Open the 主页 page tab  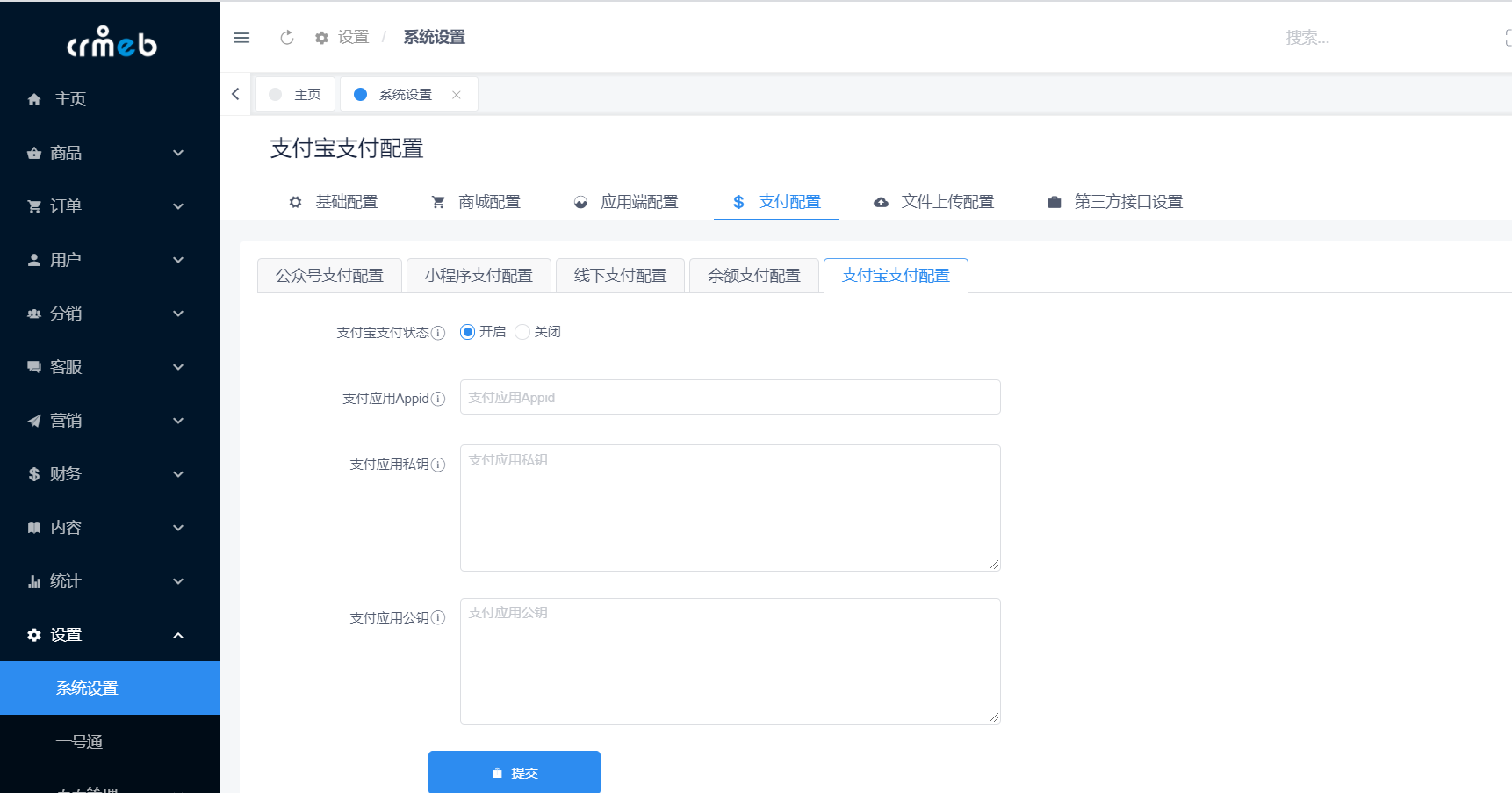point(295,95)
